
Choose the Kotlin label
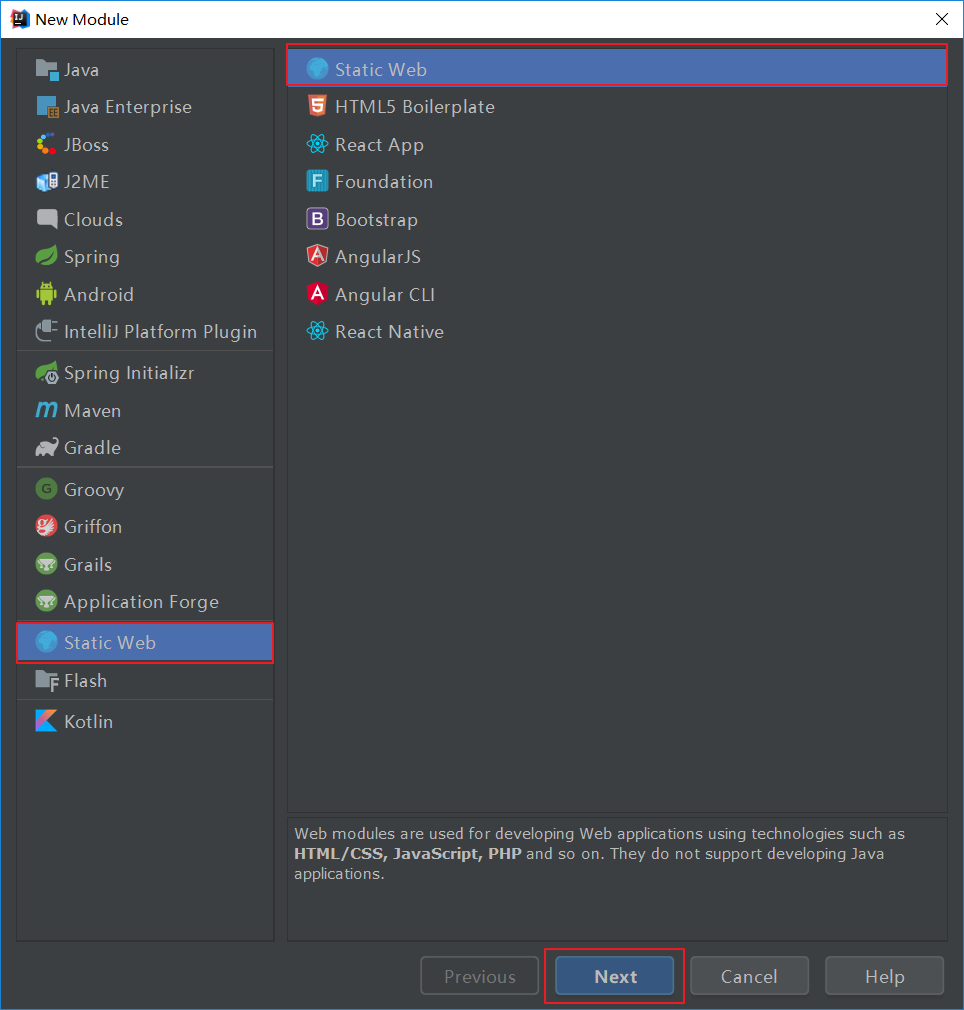(89, 721)
